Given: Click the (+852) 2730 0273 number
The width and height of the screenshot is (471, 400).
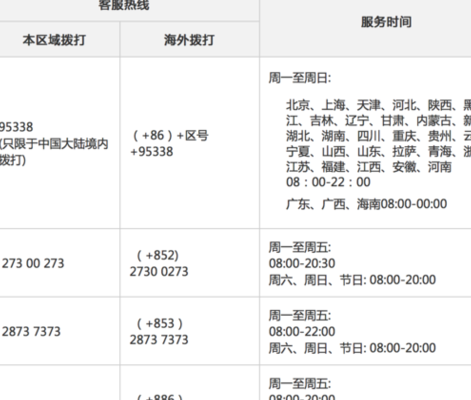Looking at the screenshot, I should coord(159,263).
